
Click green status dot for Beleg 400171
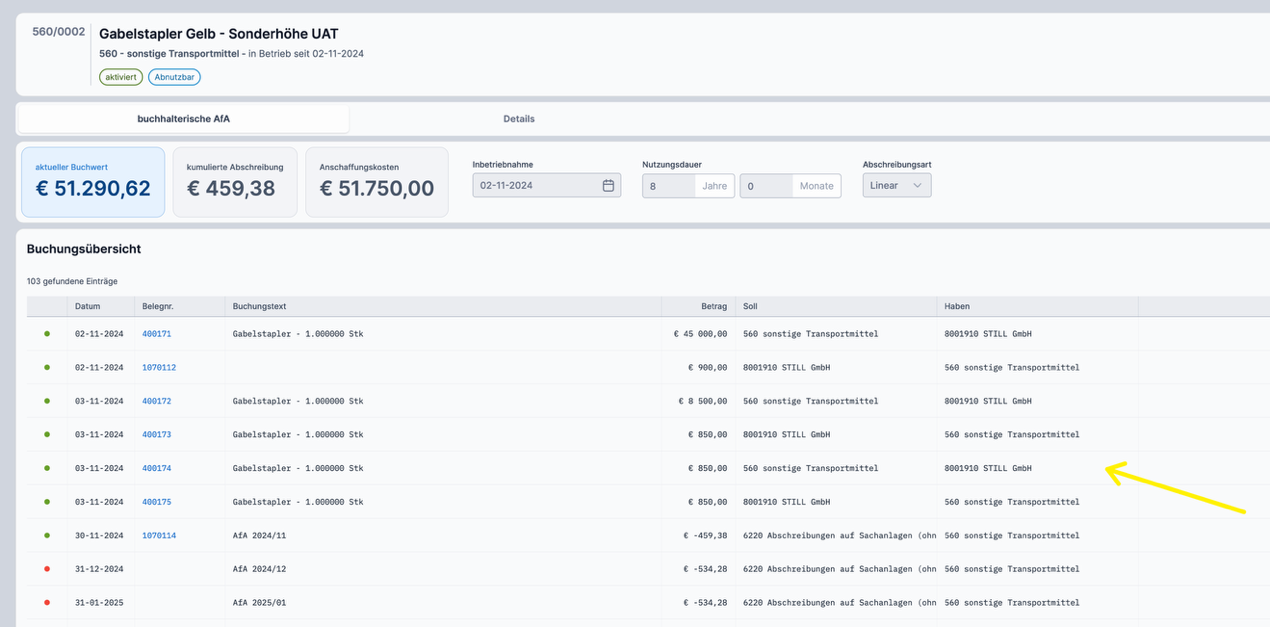pos(47,334)
